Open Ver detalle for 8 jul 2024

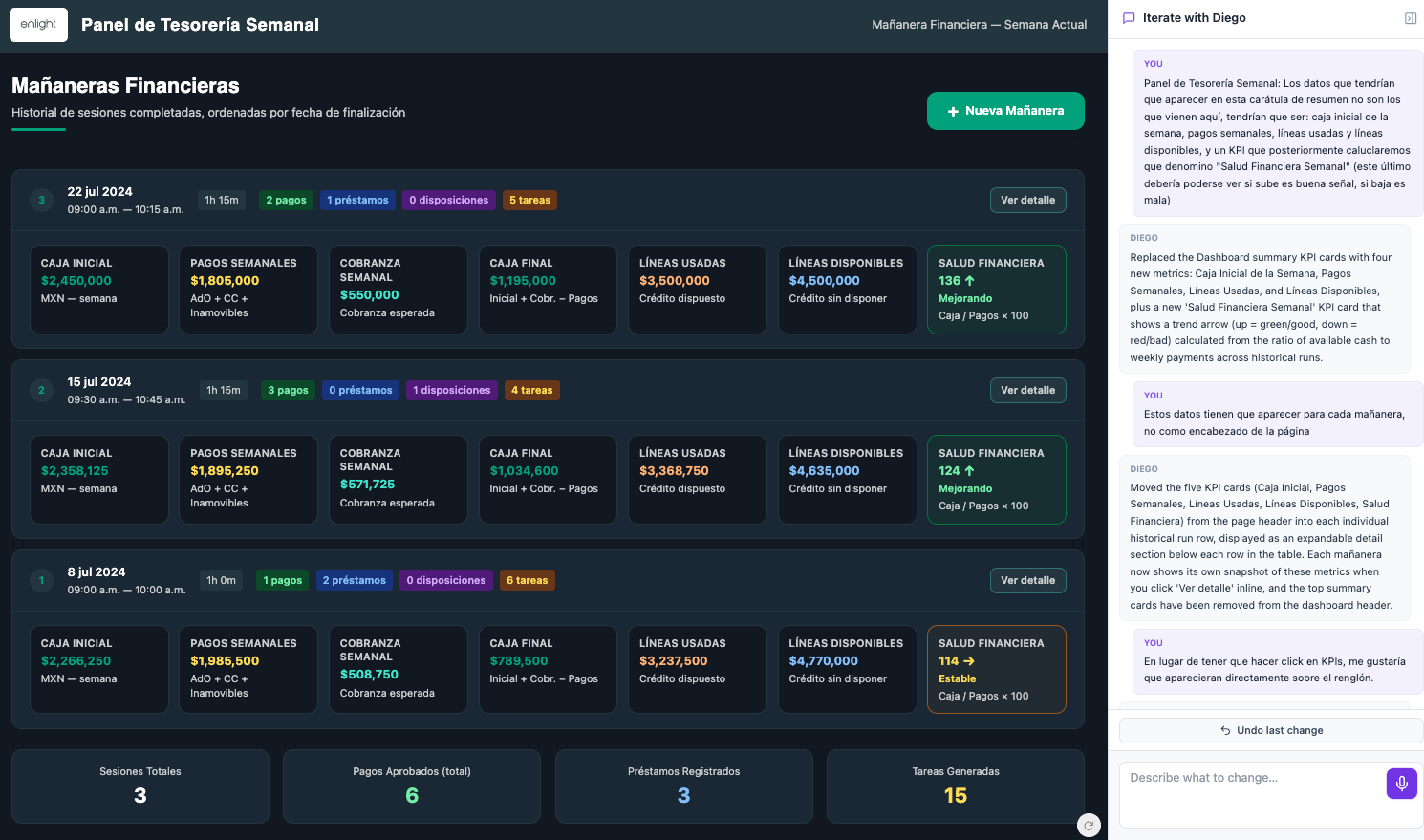click(1027, 580)
